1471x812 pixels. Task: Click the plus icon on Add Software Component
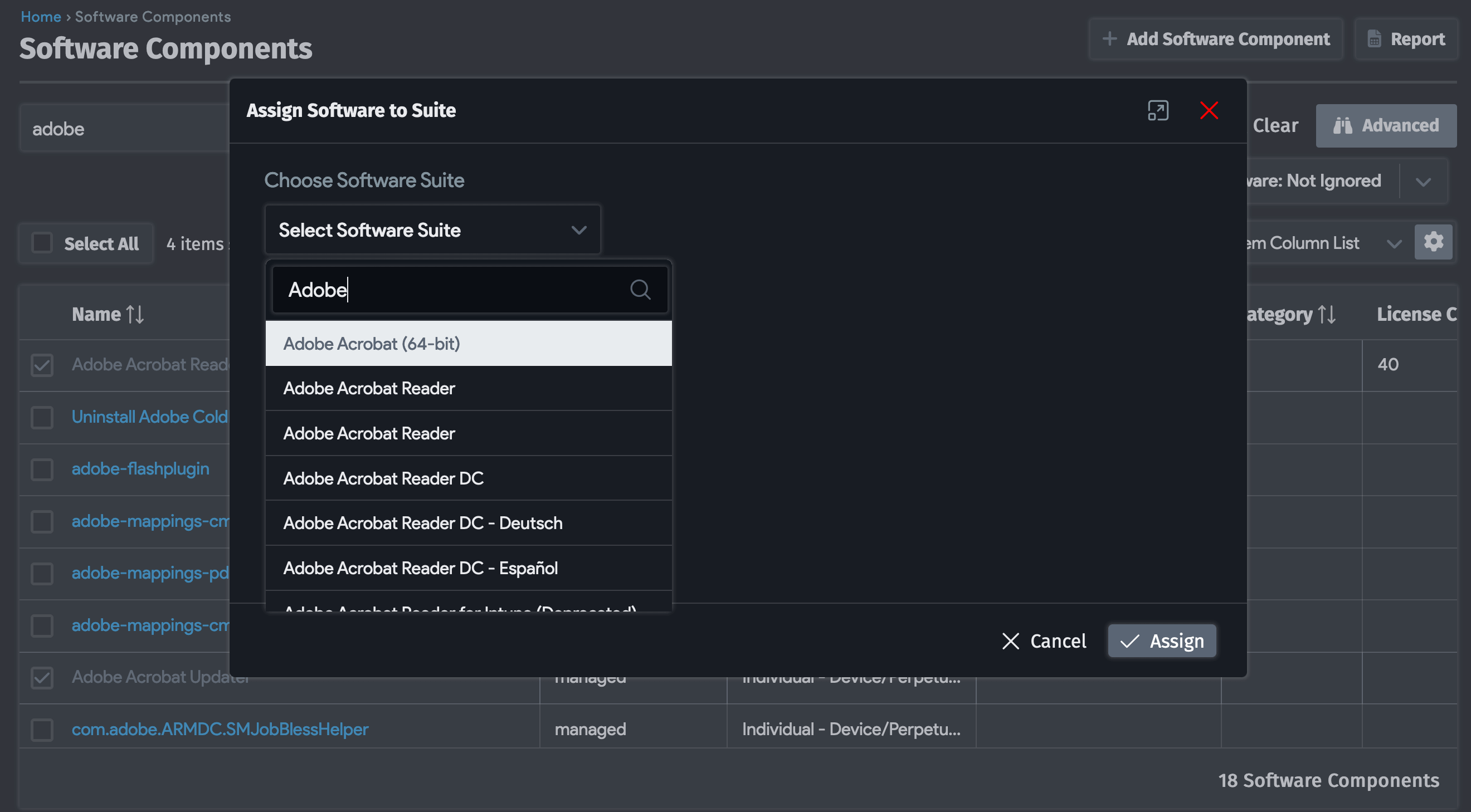tap(1109, 39)
